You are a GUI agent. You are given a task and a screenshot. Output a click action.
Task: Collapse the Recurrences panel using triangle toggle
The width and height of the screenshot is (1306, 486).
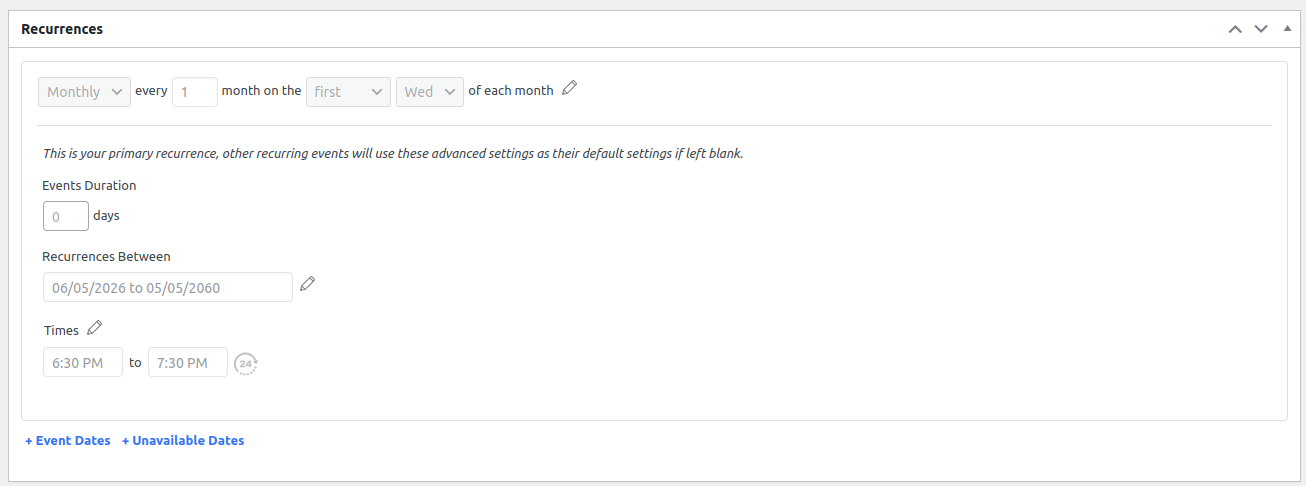click(1287, 28)
